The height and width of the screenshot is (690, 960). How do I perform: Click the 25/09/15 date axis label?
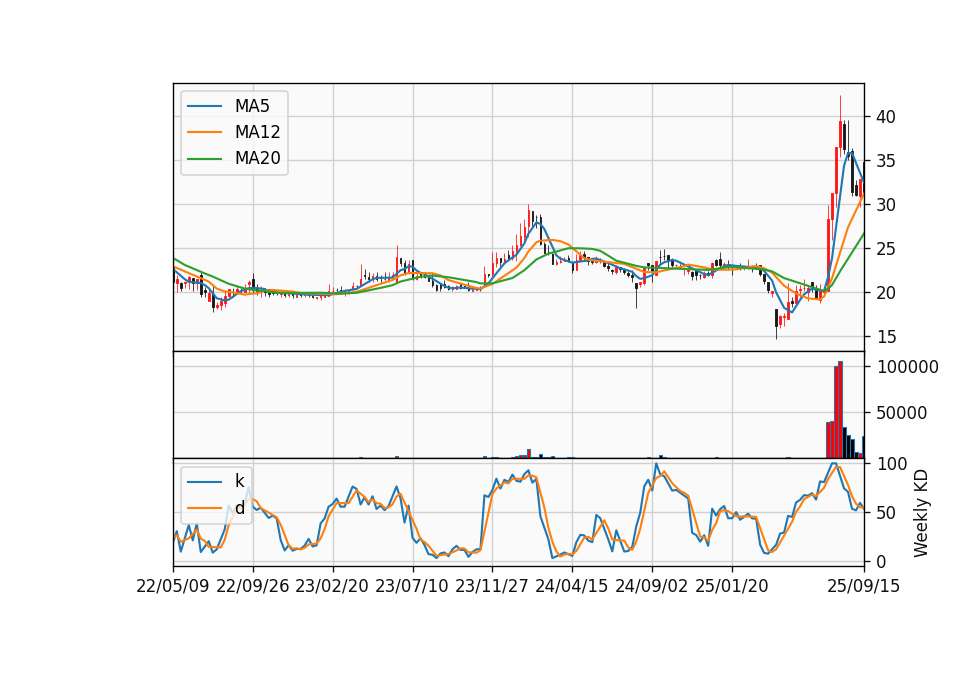click(864, 586)
